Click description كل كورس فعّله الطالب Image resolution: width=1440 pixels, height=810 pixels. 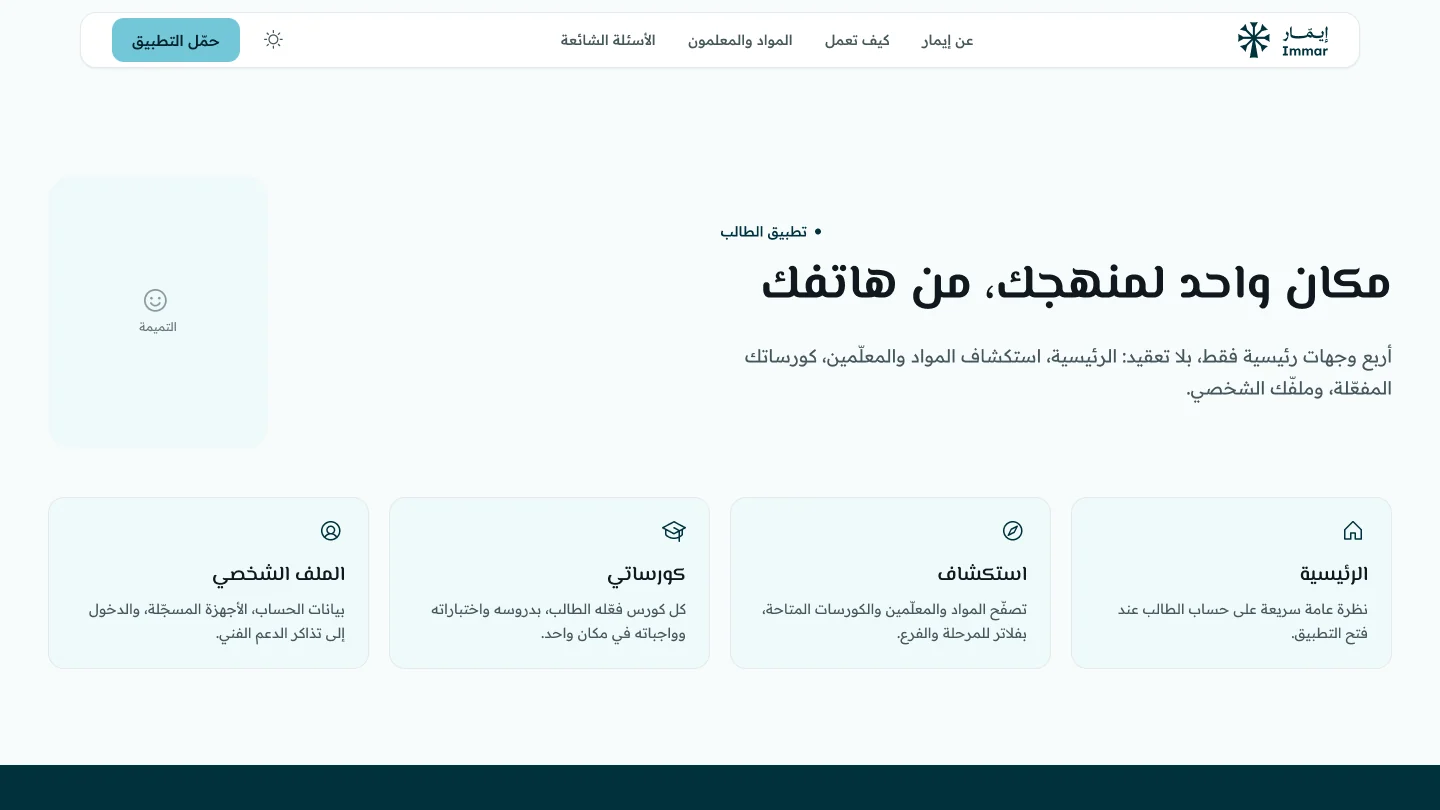(x=558, y=622)
